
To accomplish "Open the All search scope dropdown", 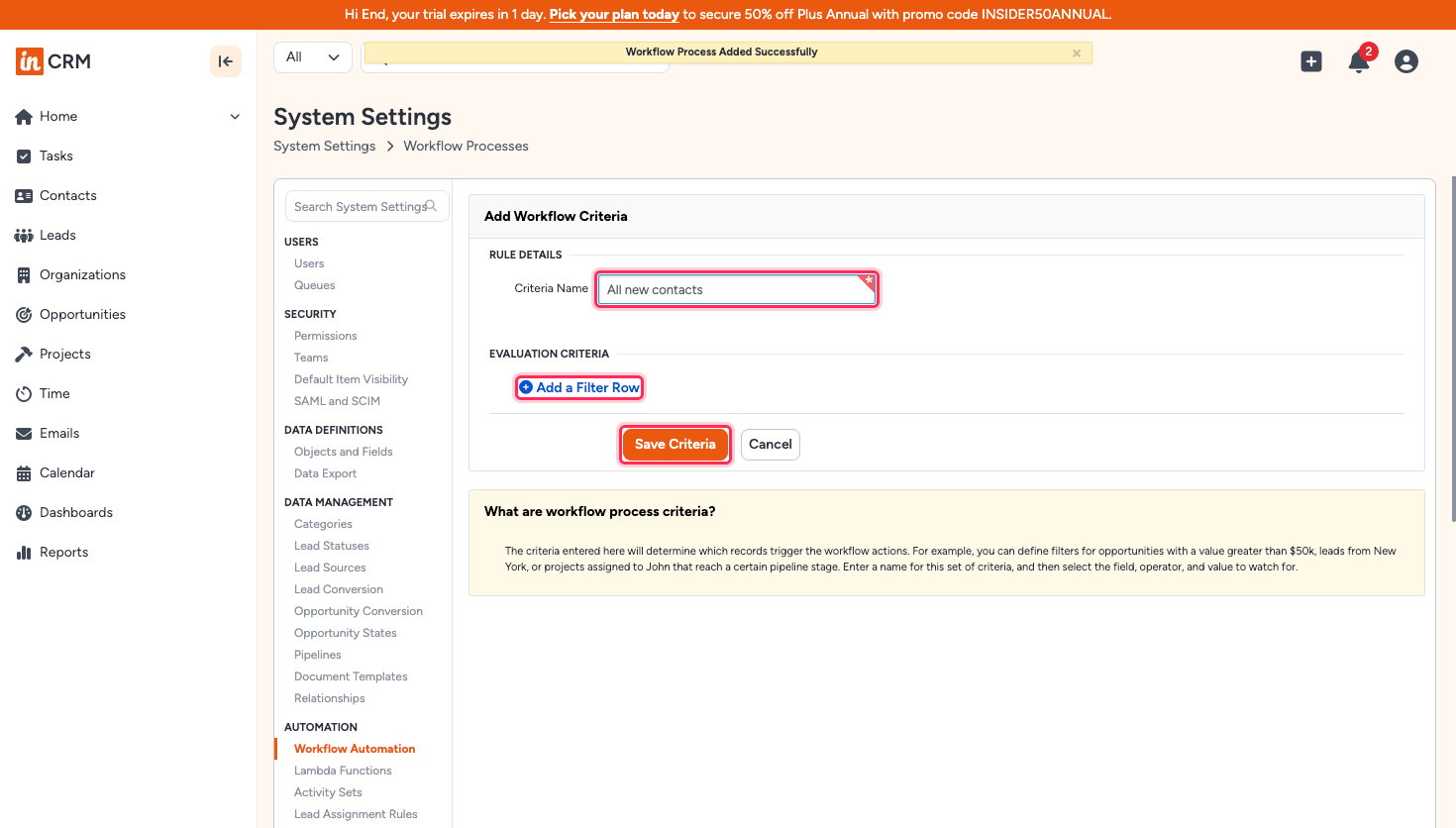I will click(x=312, y=57).
